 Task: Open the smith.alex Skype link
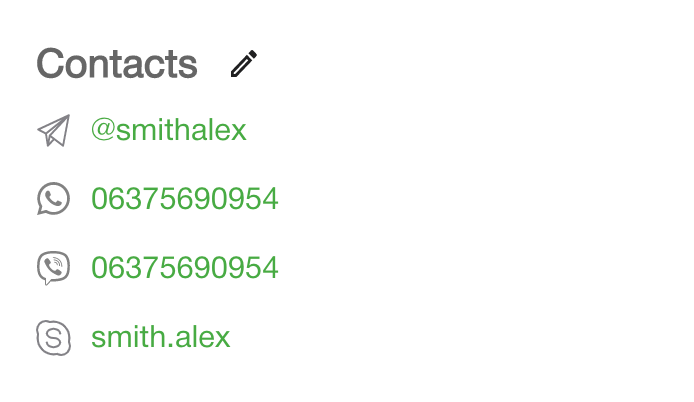[x=160, y=337]
